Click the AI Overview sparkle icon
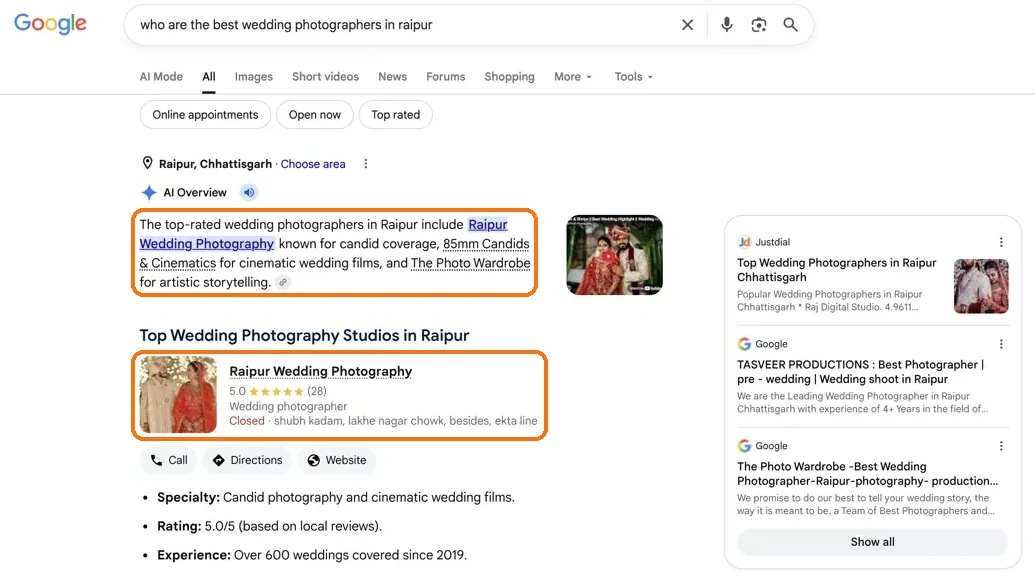The width and height of the screenshot is (1035, 577). [149, 192]
